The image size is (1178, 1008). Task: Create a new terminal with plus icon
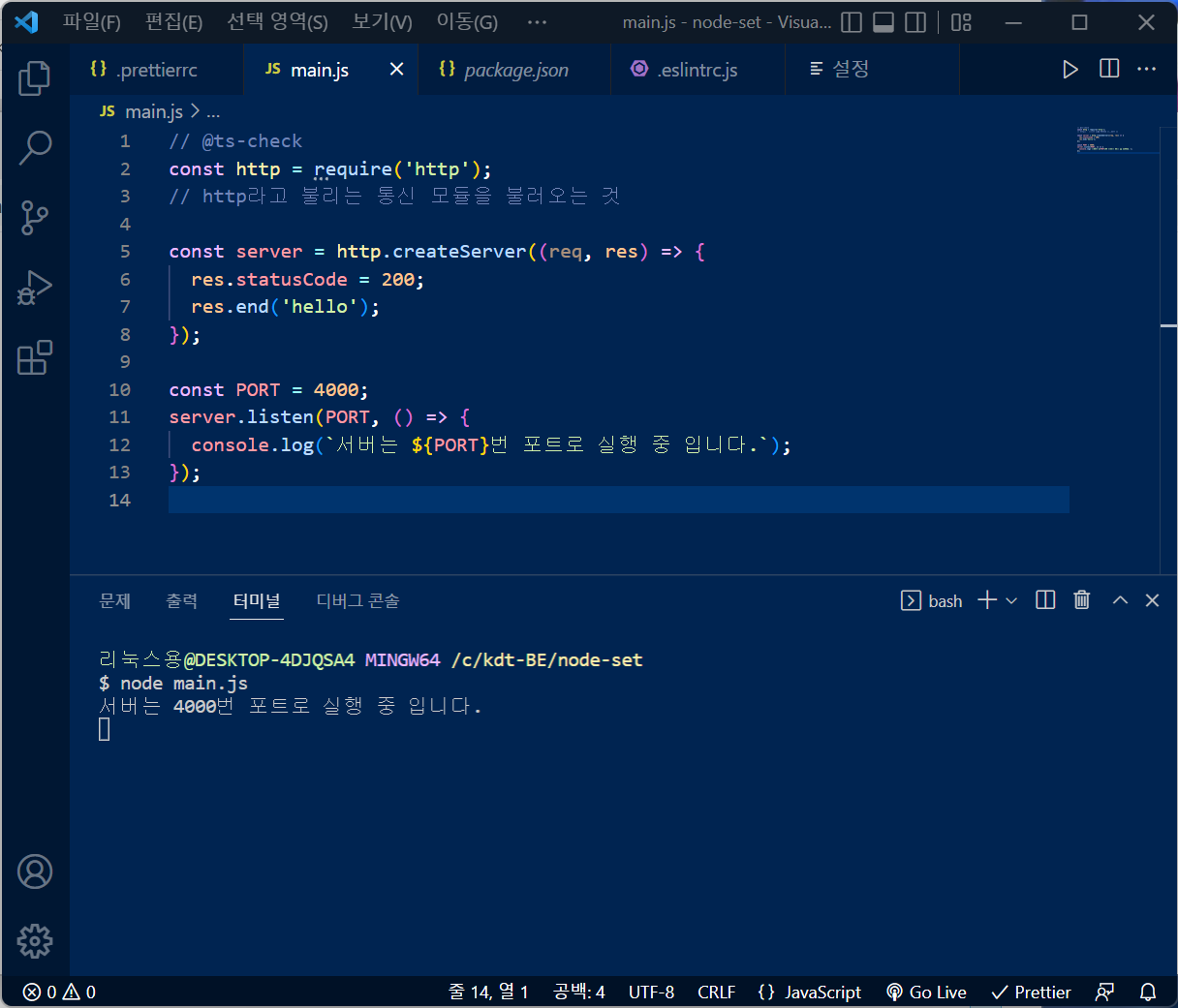pos(987,600)
